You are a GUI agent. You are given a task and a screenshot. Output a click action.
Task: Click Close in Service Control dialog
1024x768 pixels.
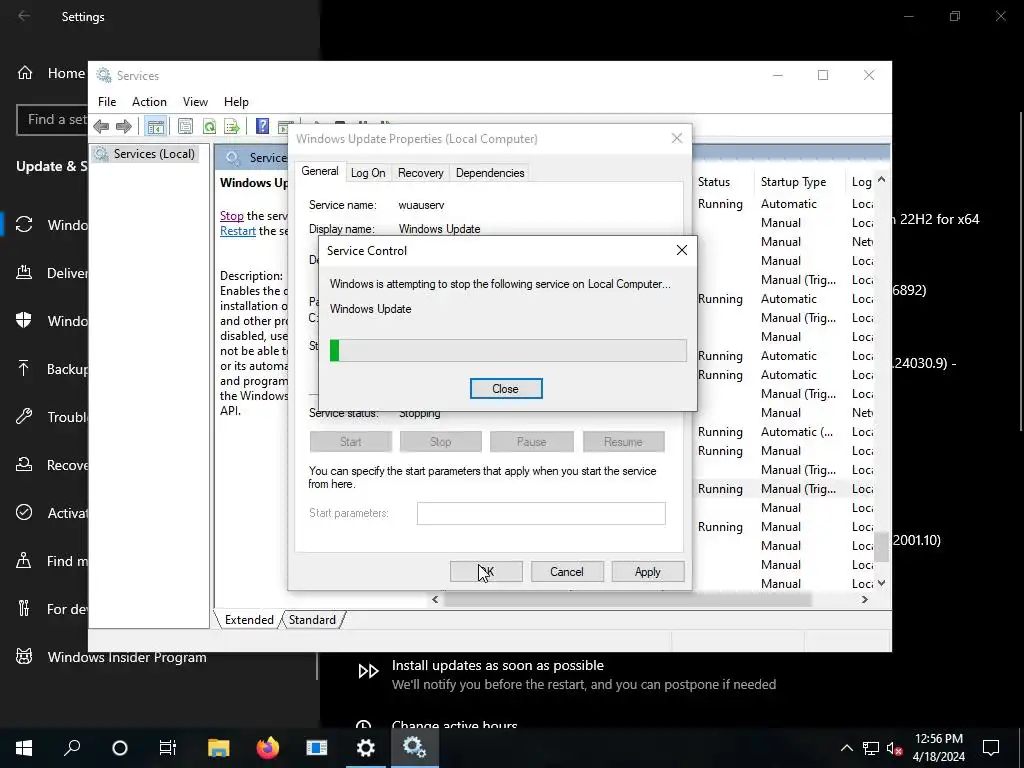coord(505,389)
